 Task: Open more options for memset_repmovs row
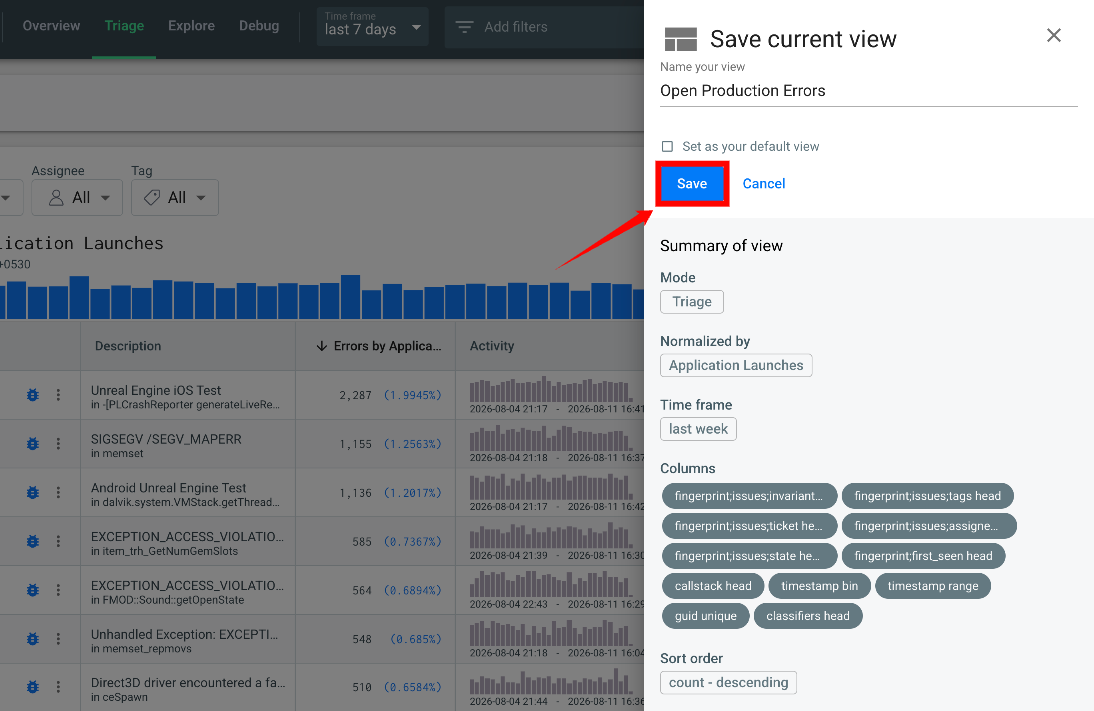click(x=59, y=639)
